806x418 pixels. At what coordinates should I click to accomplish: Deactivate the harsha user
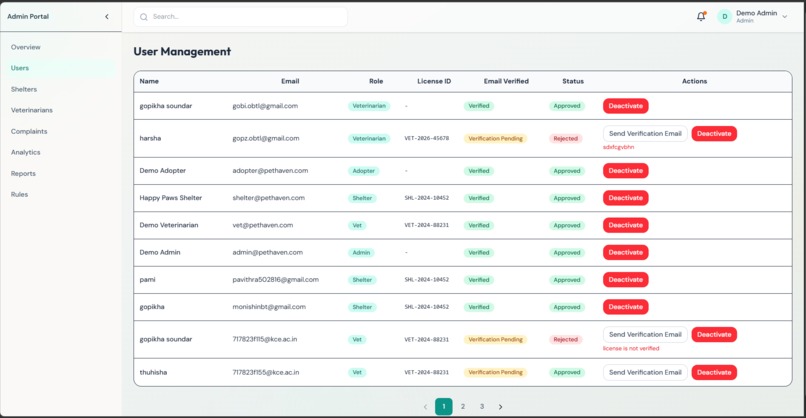714,134
